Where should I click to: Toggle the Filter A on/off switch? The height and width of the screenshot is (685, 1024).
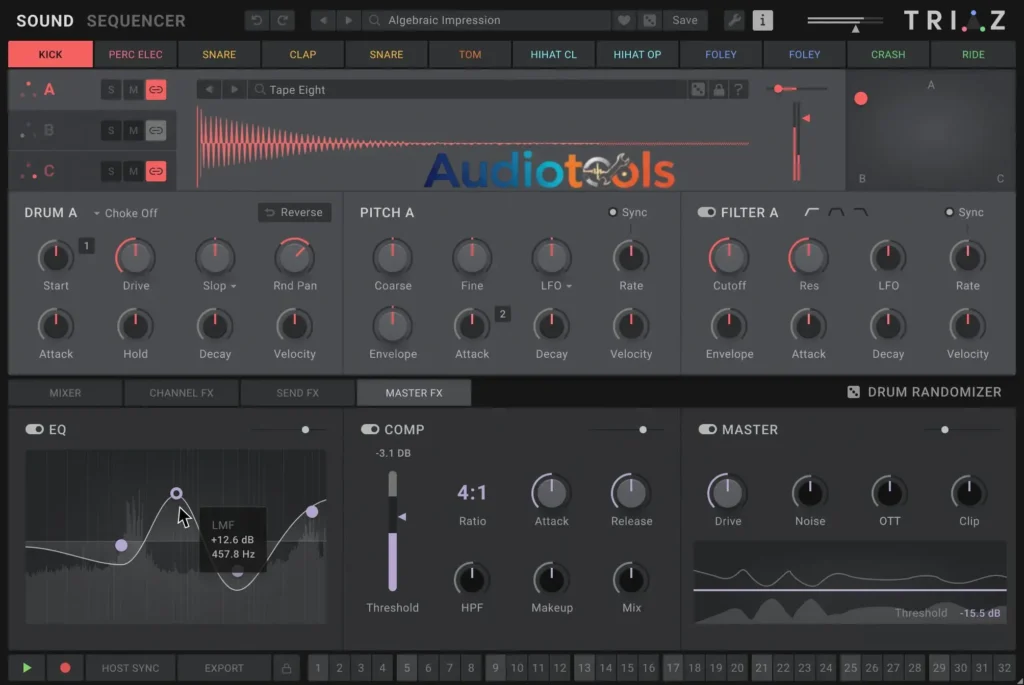[706, 212]
